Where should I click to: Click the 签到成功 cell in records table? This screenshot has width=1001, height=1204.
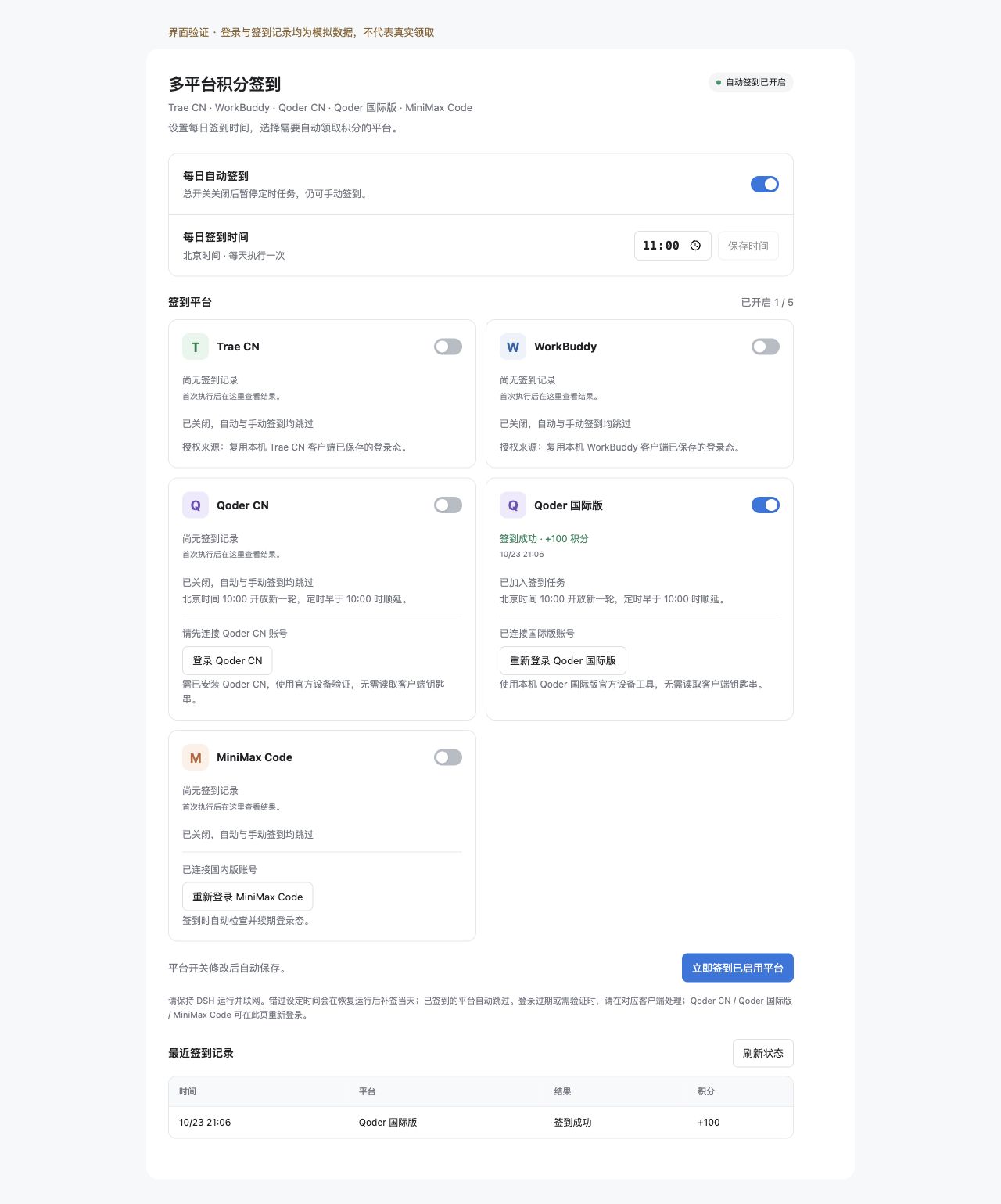point(572,1123)
